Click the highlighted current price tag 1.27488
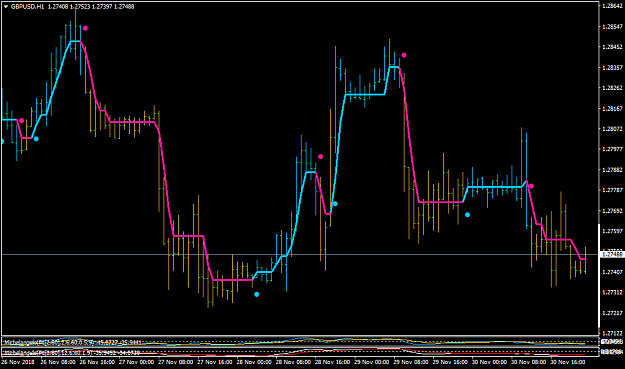The width and height of the screenshot is (625, 369). [x=612, y=254]
